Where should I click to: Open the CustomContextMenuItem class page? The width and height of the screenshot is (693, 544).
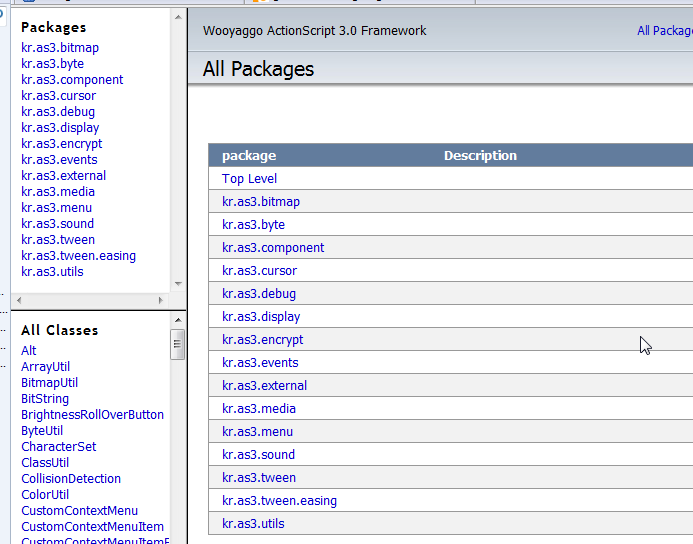pyautogui.click(x=92, y=526)
